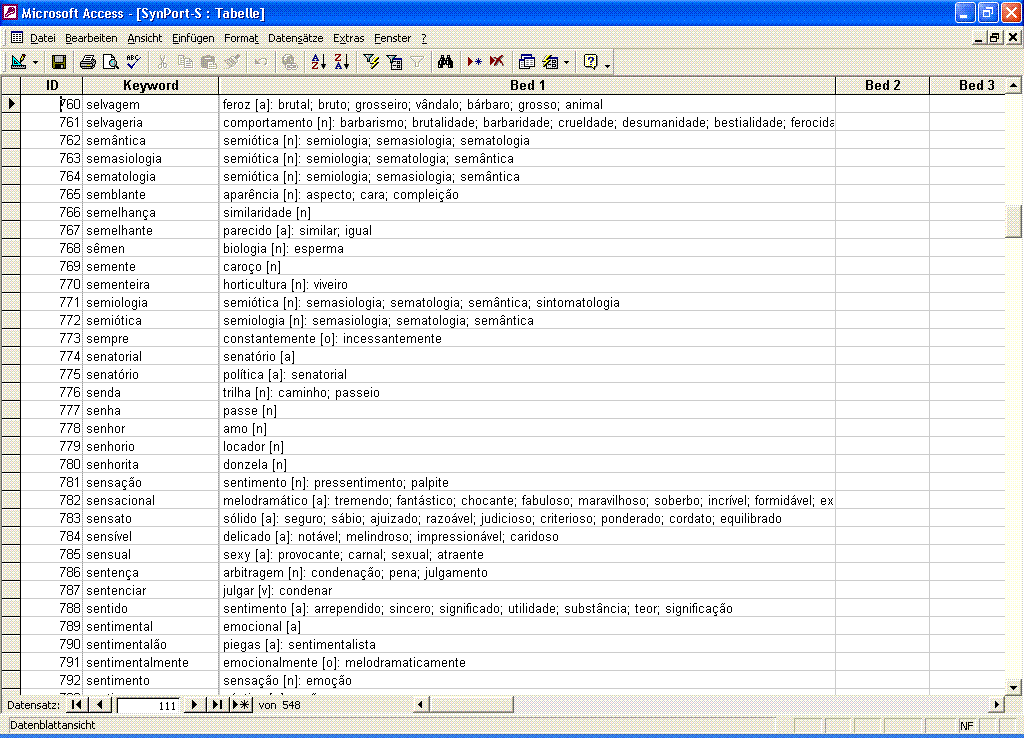Viewport: 1024px width, 738px height.
Task: Find a record using the binoculars icon
Action: click(446, 61)
